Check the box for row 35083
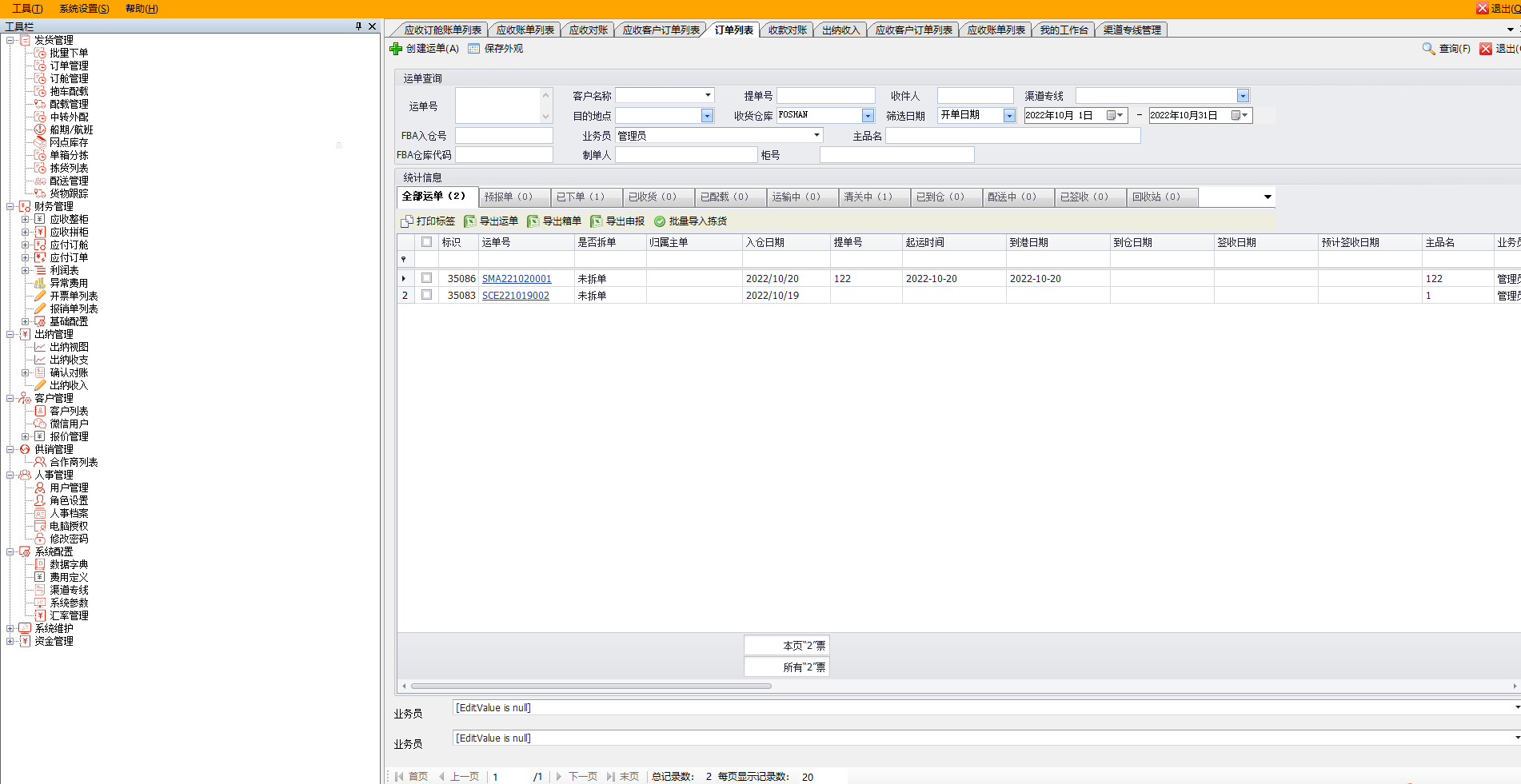Screen dimensions: 1521x784 coord(427,295)
